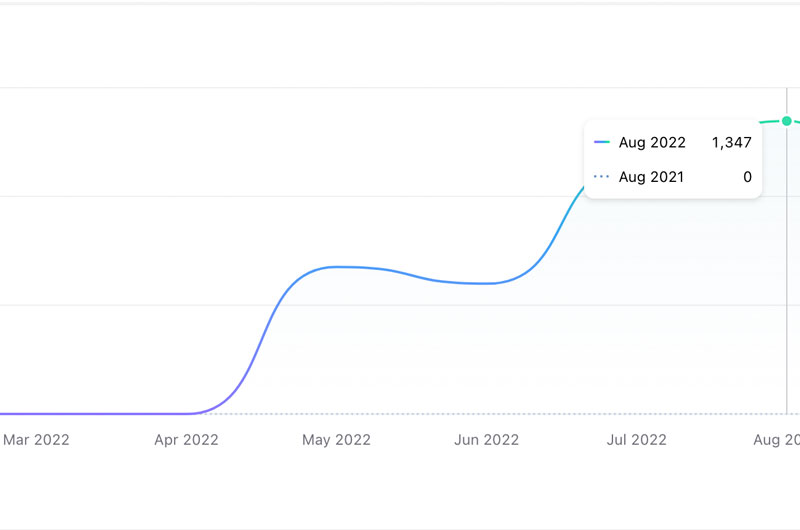Click the vertical crosshair line below the marker
Screen dimensions: 800x530
tap(787, 300)
